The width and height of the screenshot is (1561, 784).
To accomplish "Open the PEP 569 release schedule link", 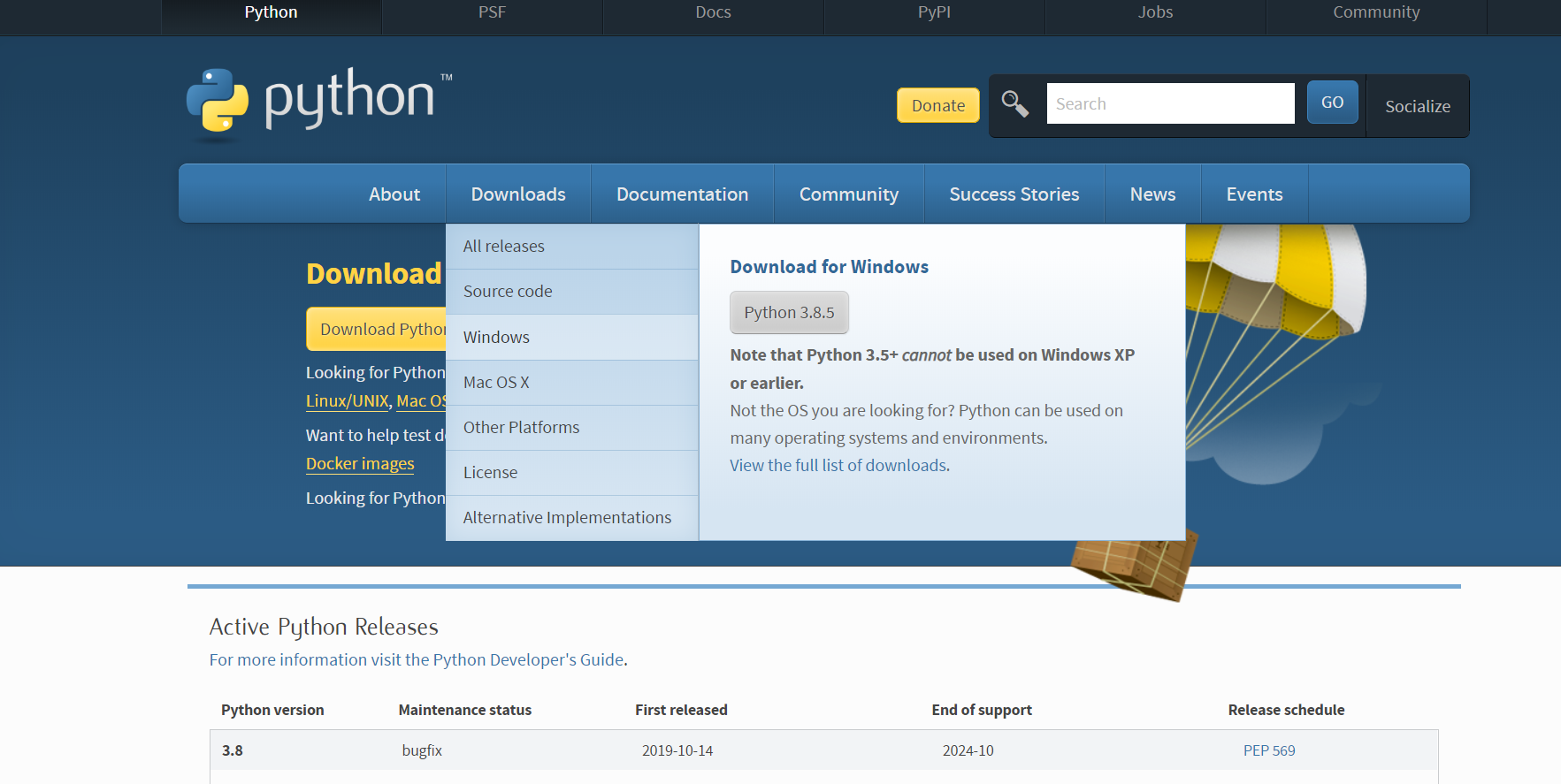I will (1269, 750).
